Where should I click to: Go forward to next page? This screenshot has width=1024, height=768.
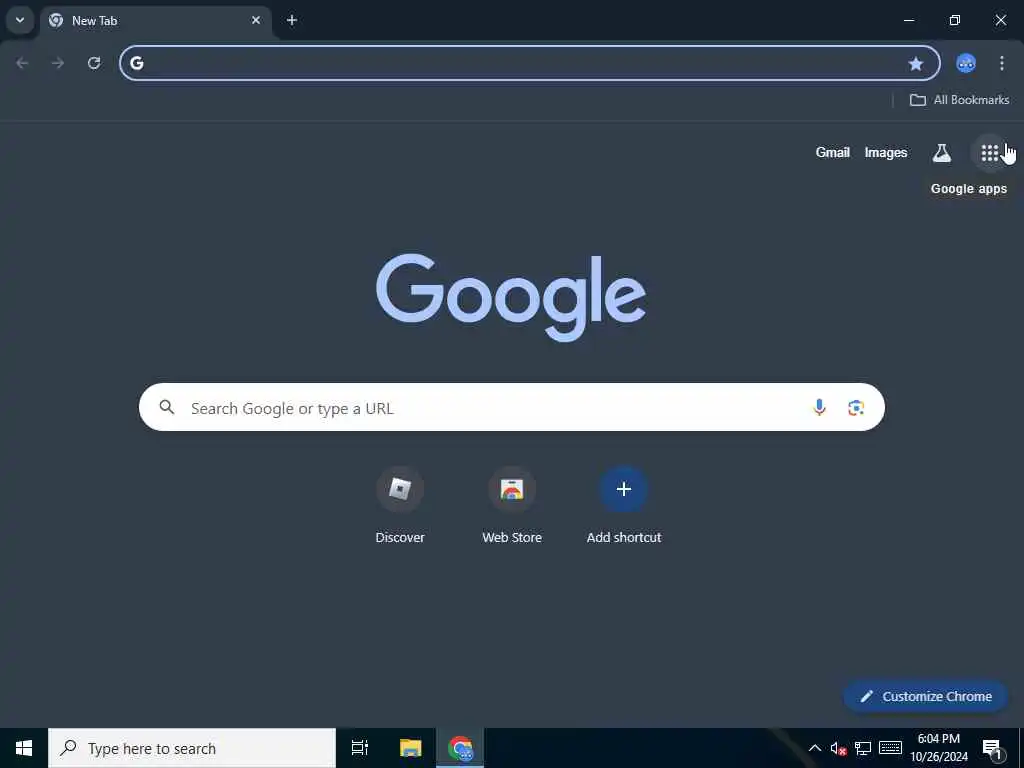pyautogui.click(x=58, y=63)
